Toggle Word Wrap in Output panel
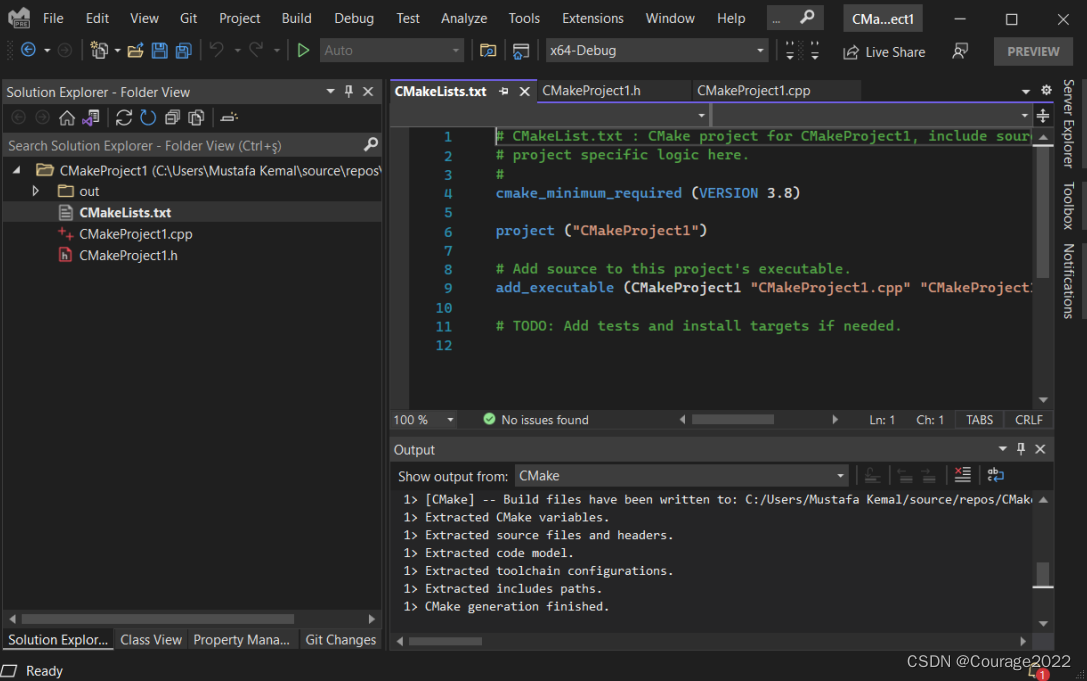 [995, 476]
